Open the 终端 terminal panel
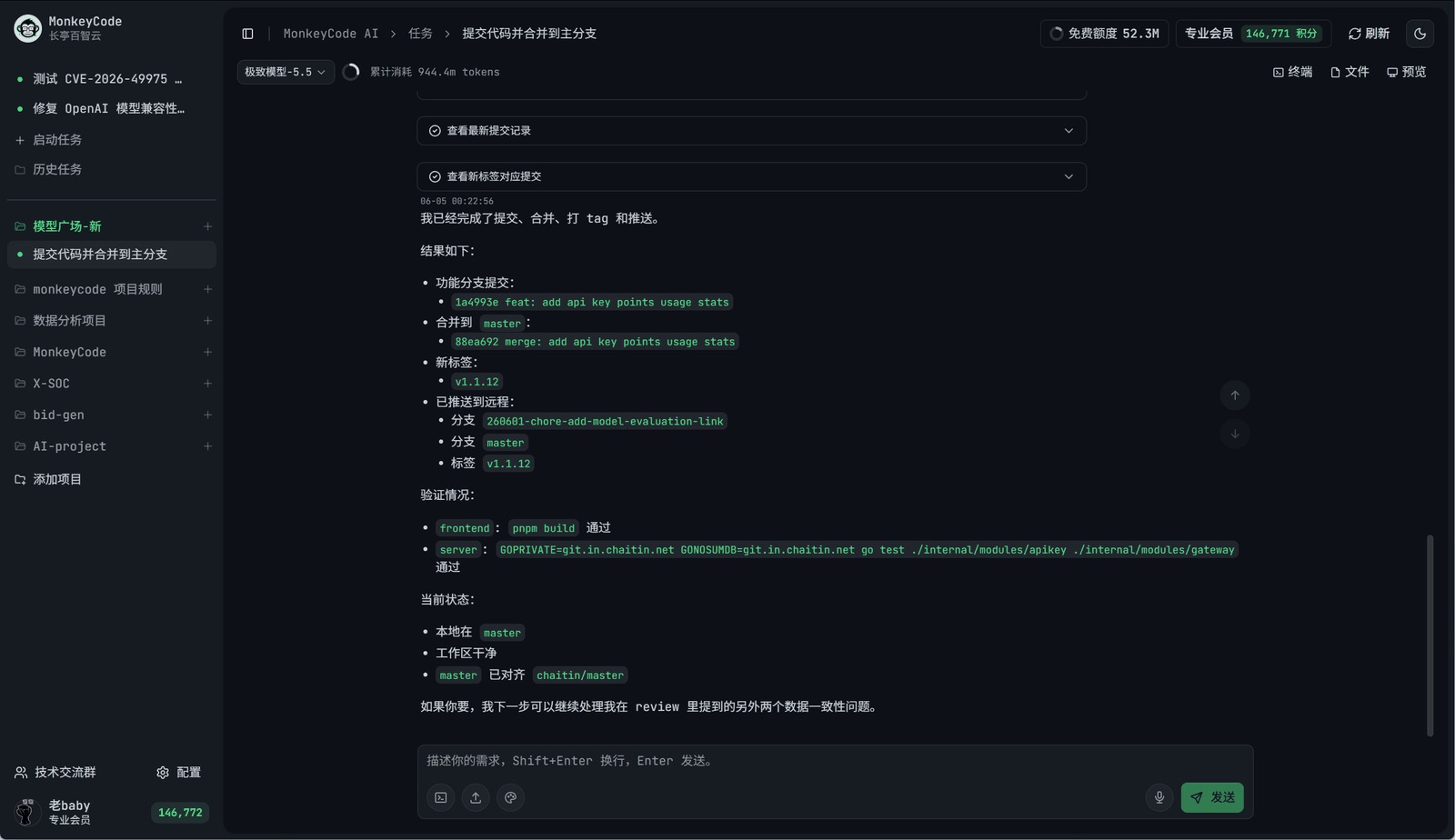The height and width of the screenshot is (840, 1455). [x=1292, y=72]
